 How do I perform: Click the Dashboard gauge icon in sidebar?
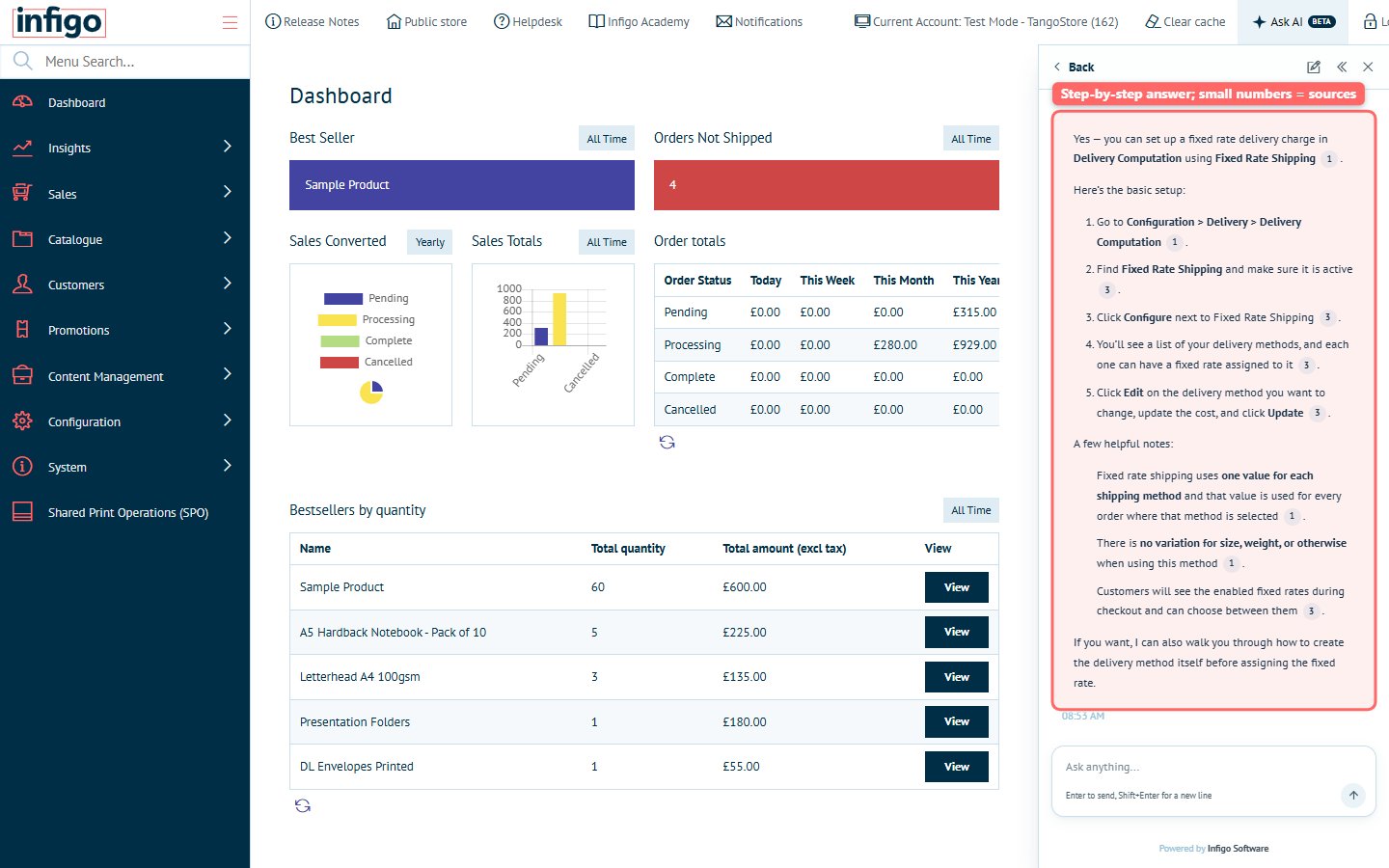pyautogui.click(x=22, y=102)
